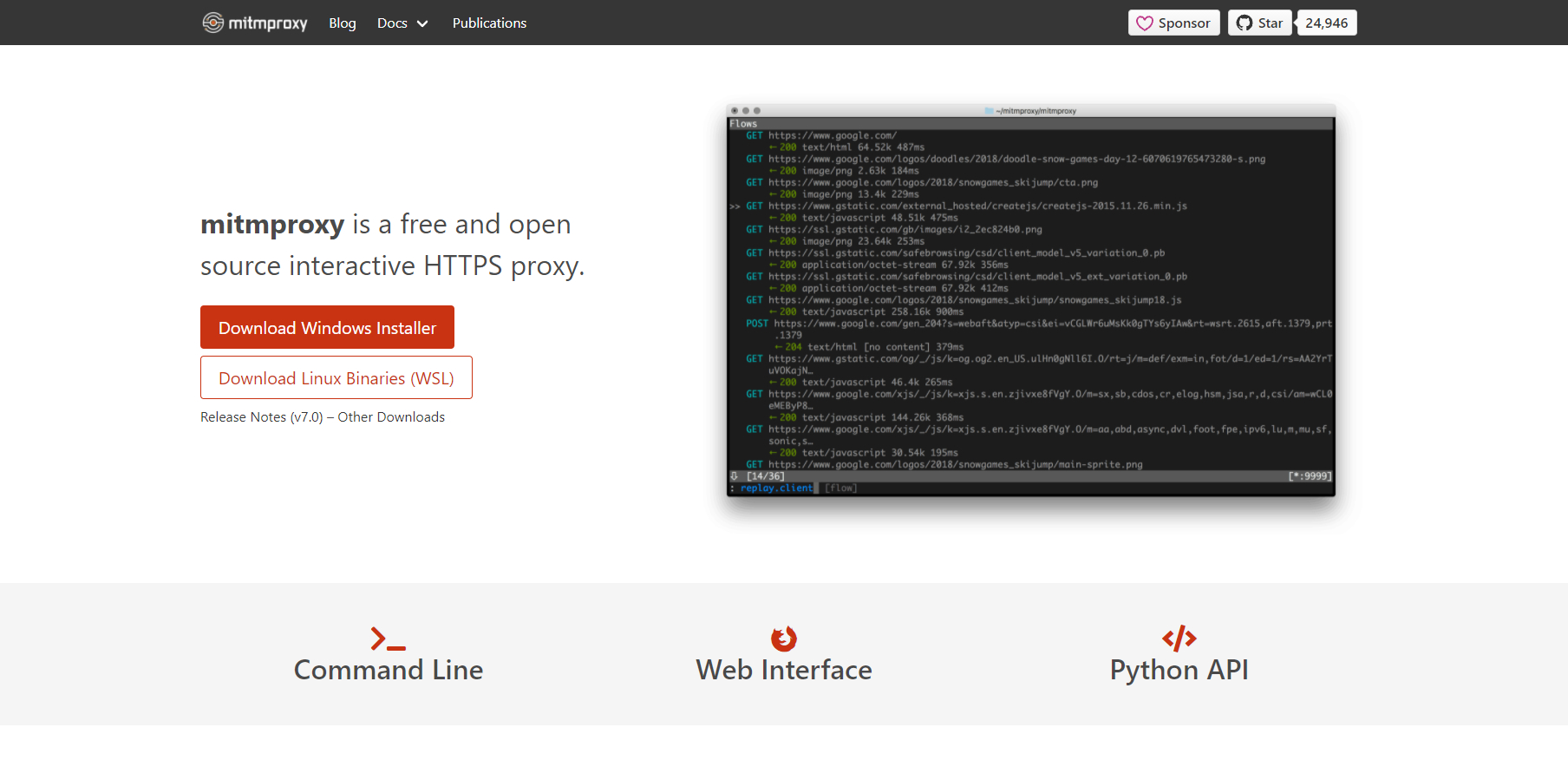This screenshot has height=760, width=1568.
Task: Click Download Windows Installer button
Action: click(x=327, y=327)
